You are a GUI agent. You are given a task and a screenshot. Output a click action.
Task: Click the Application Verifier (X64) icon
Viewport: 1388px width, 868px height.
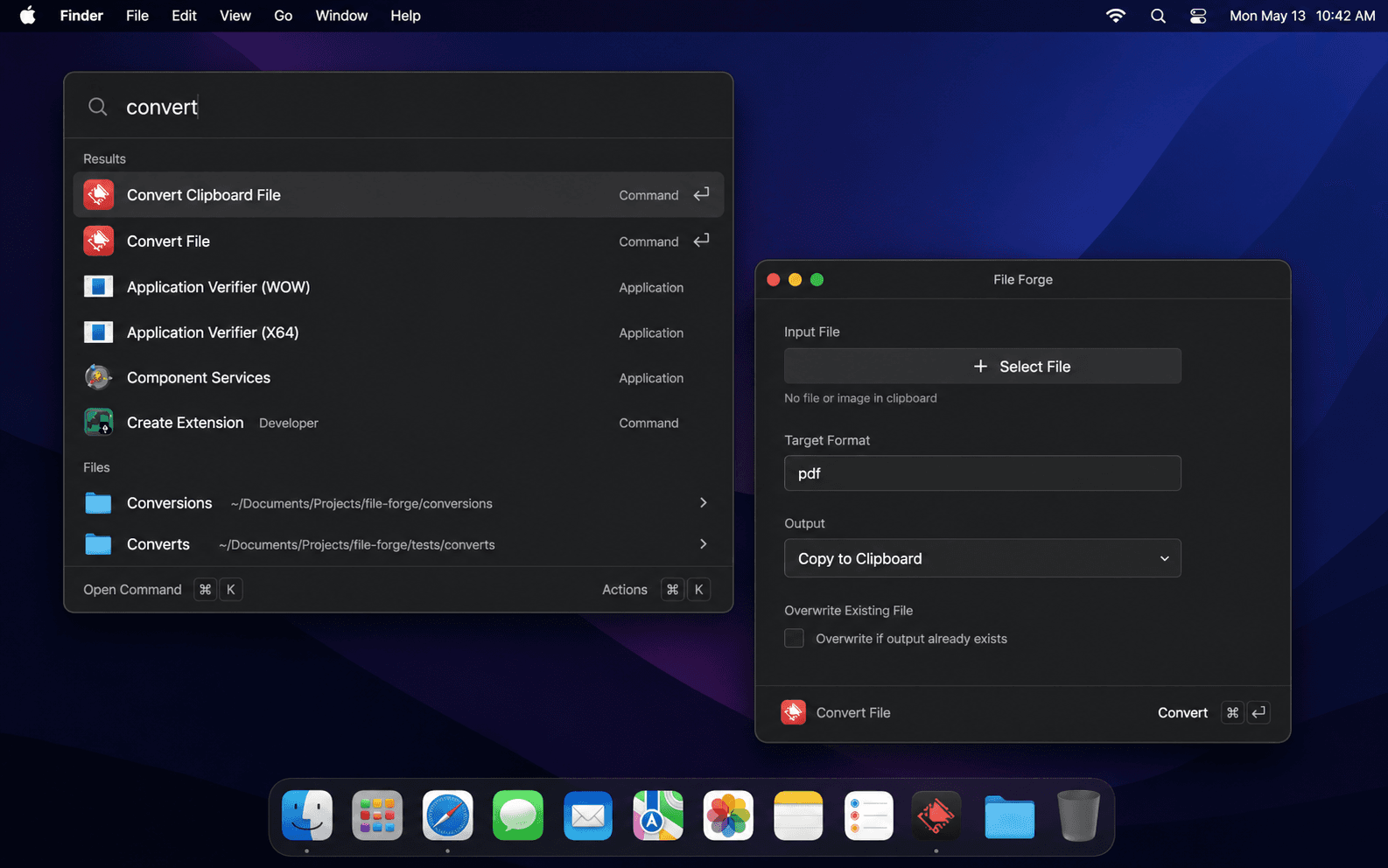pos(98,332)
